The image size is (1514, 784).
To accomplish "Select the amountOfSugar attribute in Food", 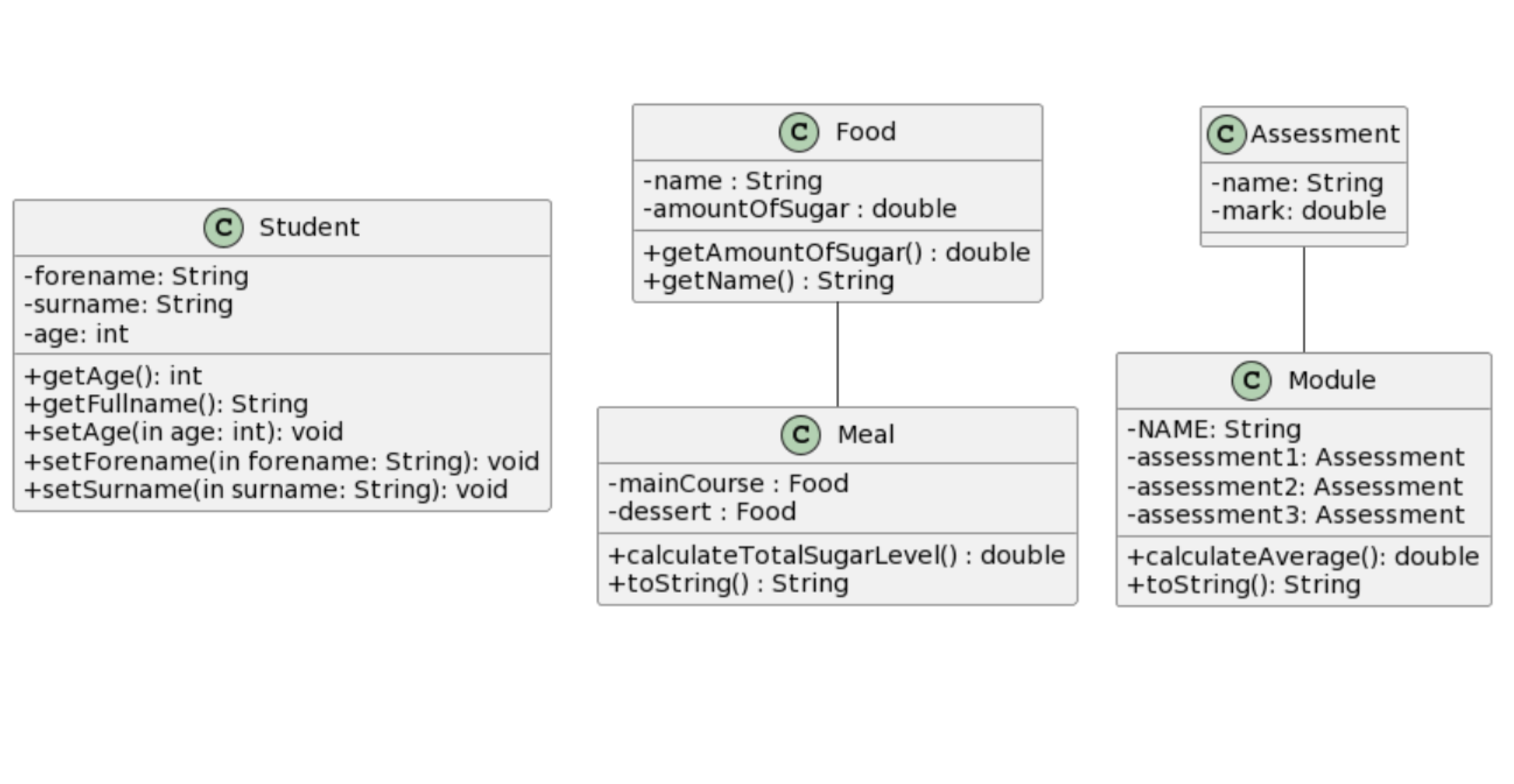I will click(800, 209).
